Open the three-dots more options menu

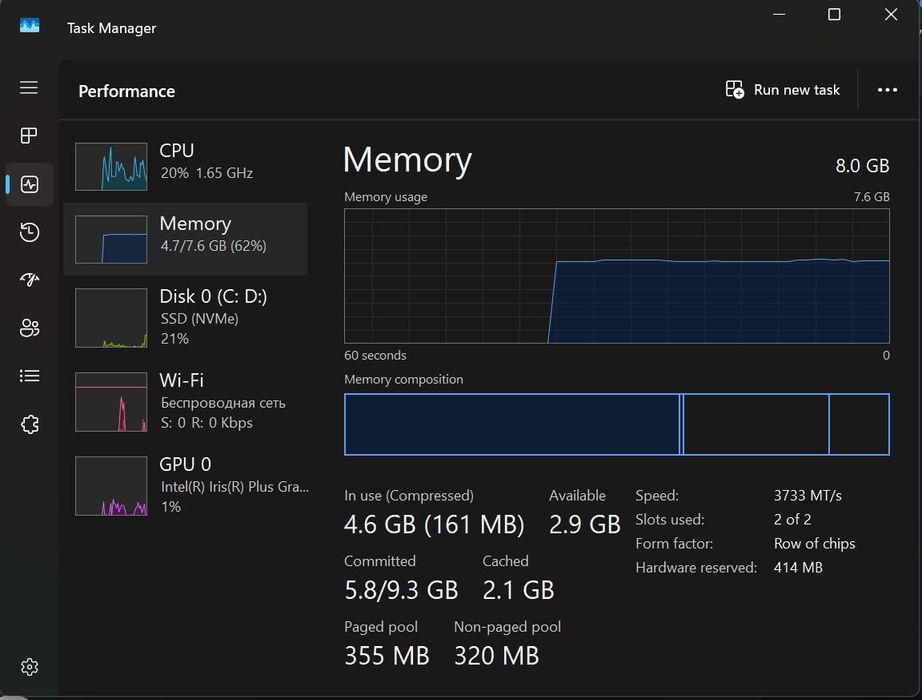tap(887, 90)
